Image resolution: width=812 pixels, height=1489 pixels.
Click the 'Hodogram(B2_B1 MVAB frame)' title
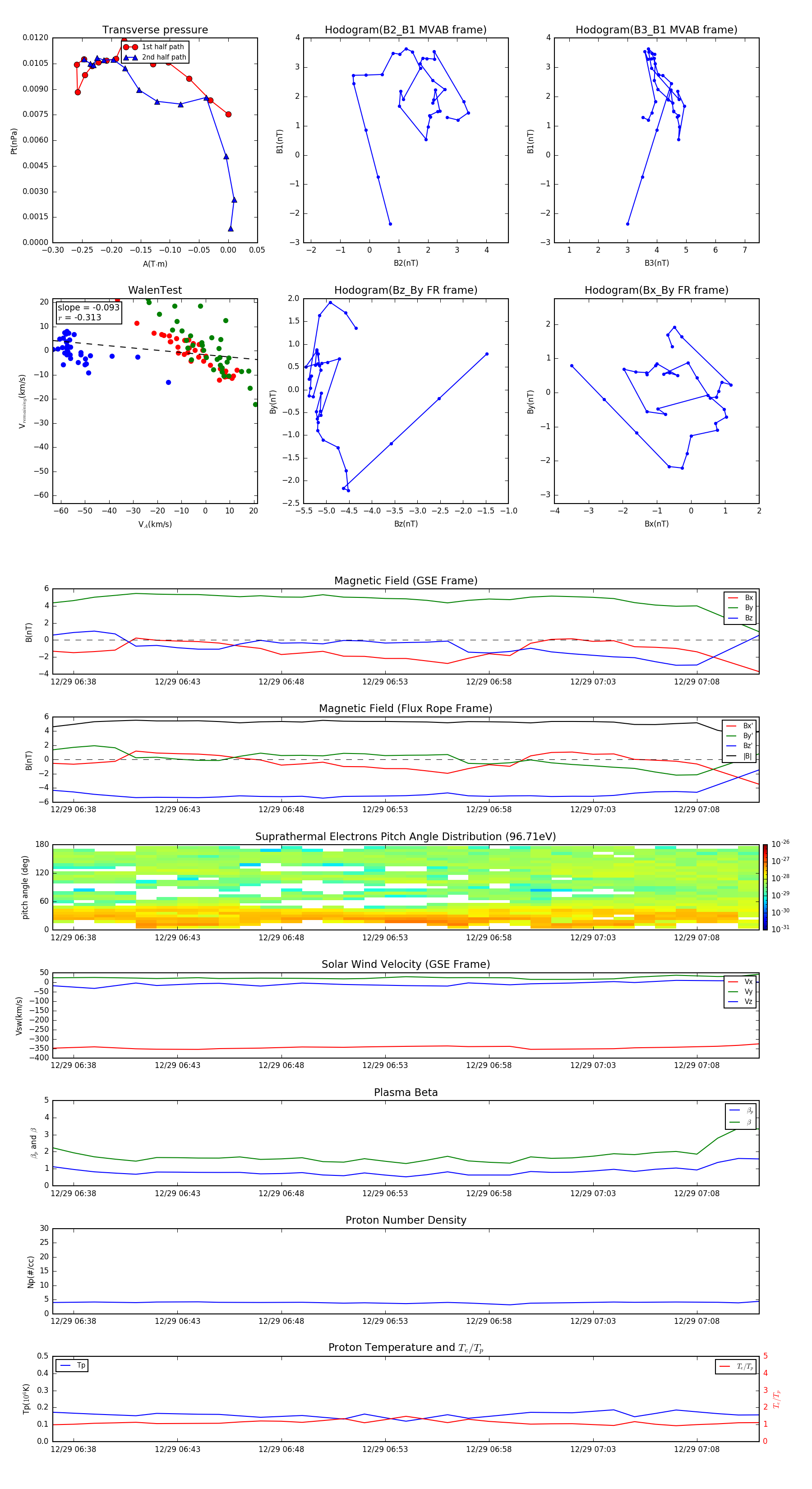(406, 30)
